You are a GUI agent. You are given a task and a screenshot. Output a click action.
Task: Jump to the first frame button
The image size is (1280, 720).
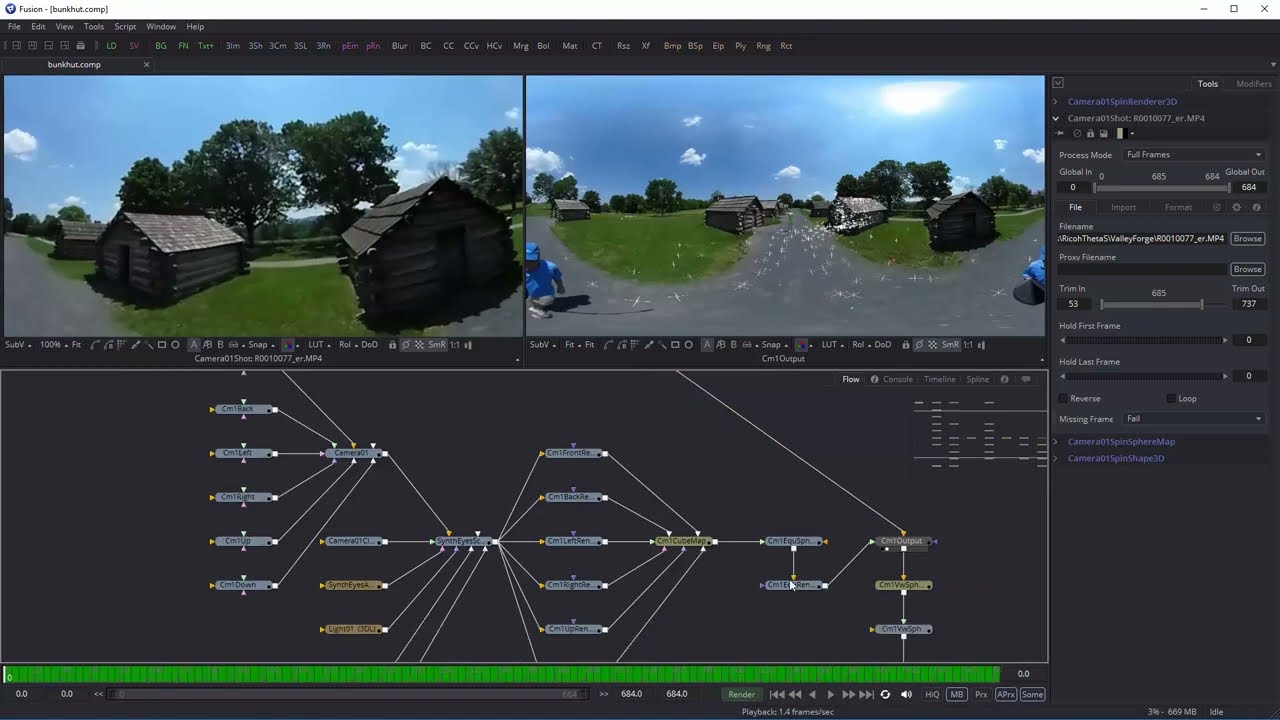click(x=777, y=694)
